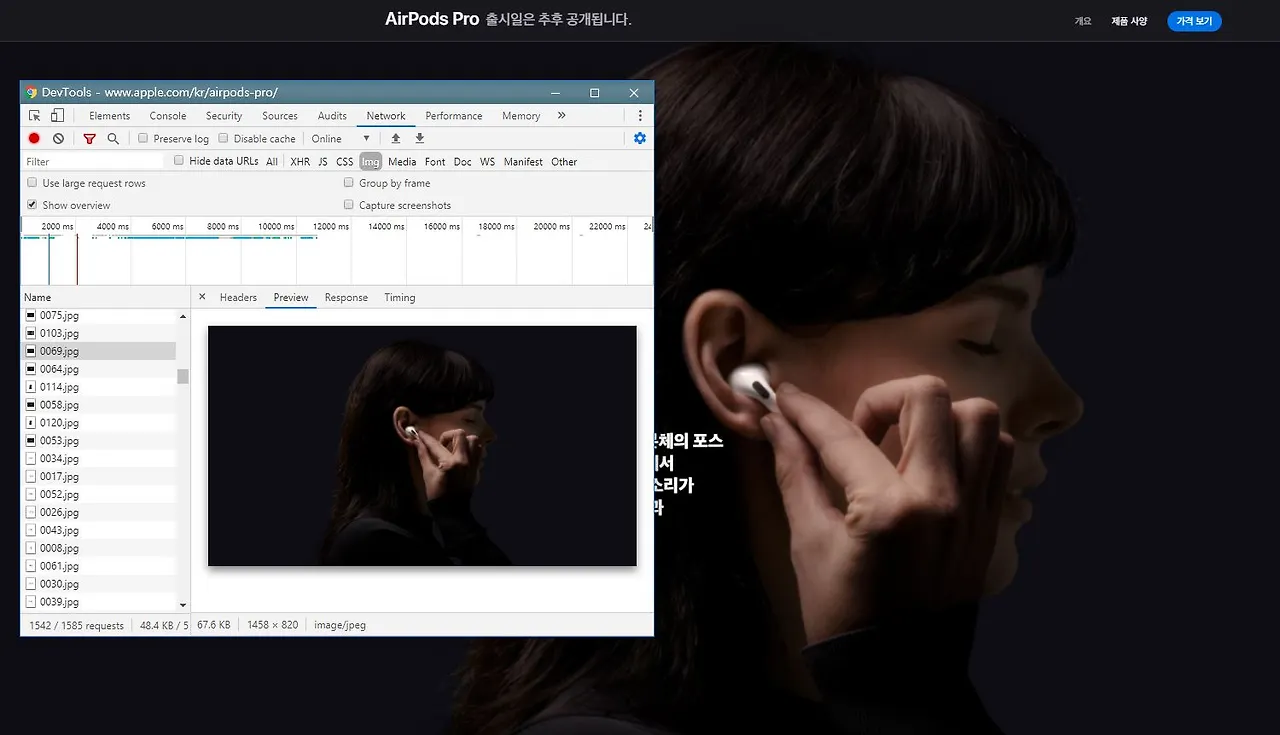
Task: Click the AirPods preview image thumbnail
Action: (x=422, y=446)
